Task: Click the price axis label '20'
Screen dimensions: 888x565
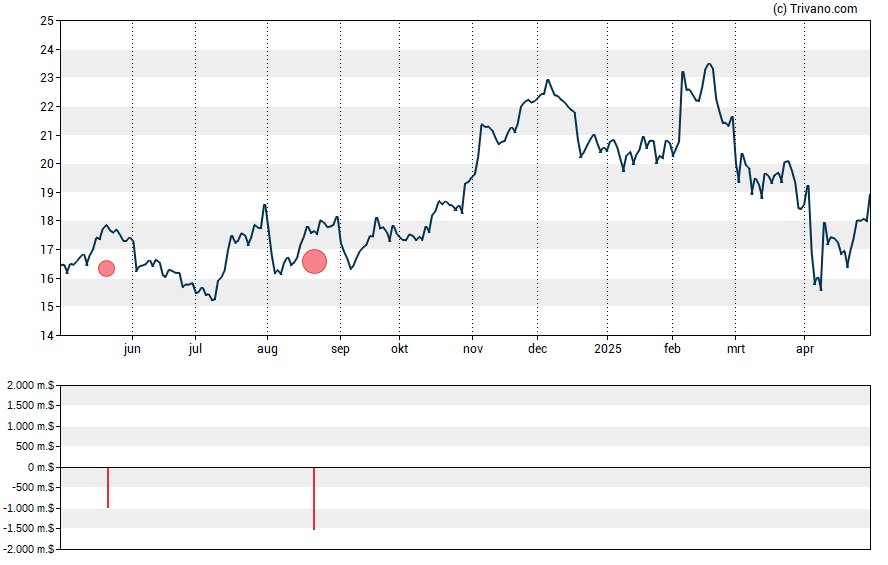Action: click(x=47, y=164)
